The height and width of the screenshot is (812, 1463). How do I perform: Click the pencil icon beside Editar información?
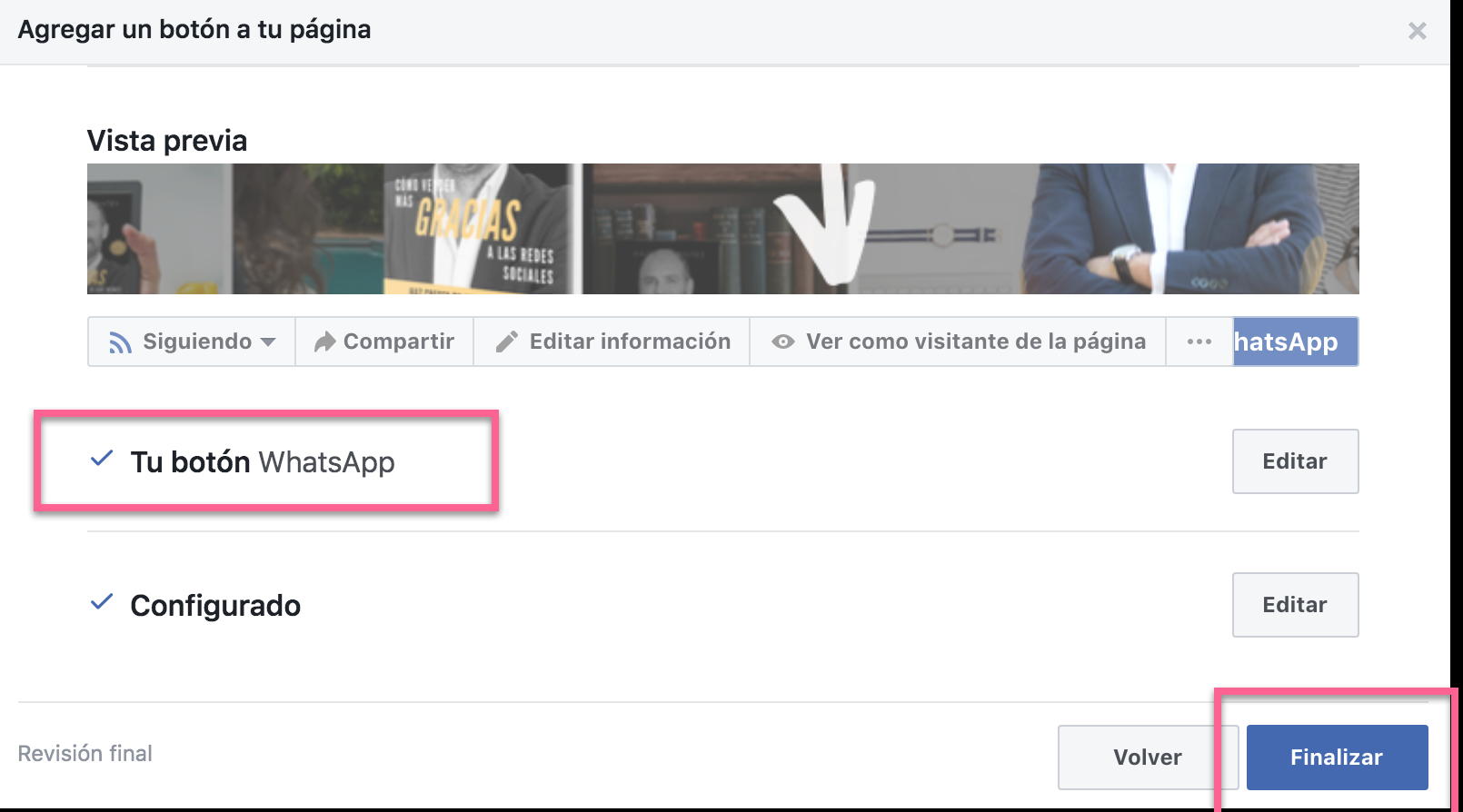(x=506, y=342)
